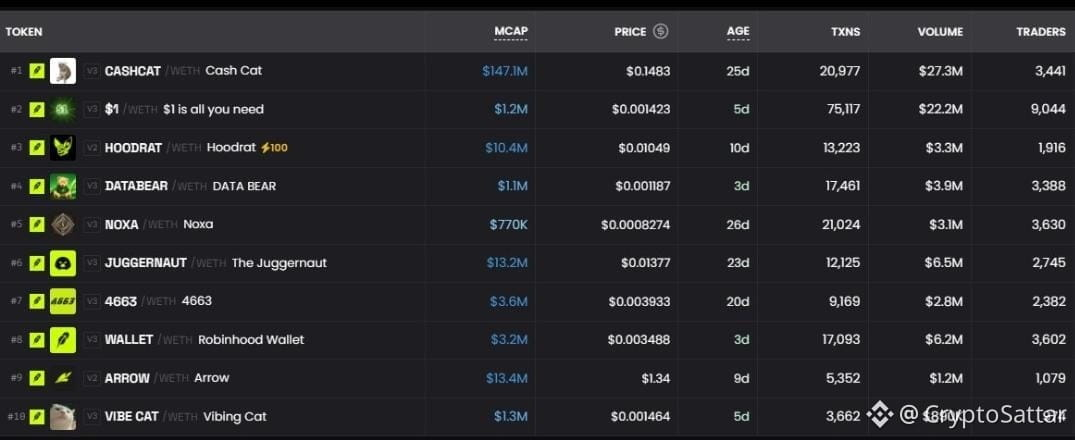Click the 9,044 traders value
This screenshot has height=440, width=1075.
[1048, 109]
